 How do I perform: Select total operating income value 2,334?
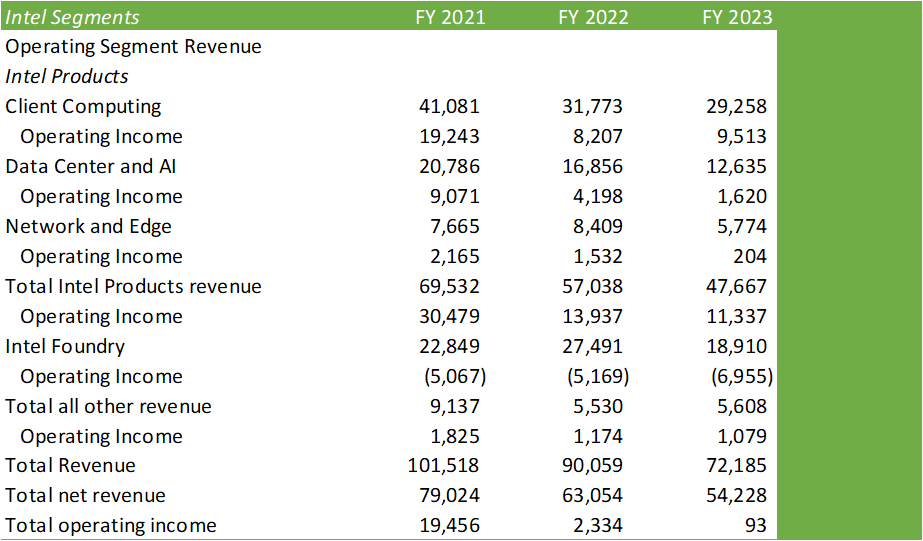(x=597, y=526)
